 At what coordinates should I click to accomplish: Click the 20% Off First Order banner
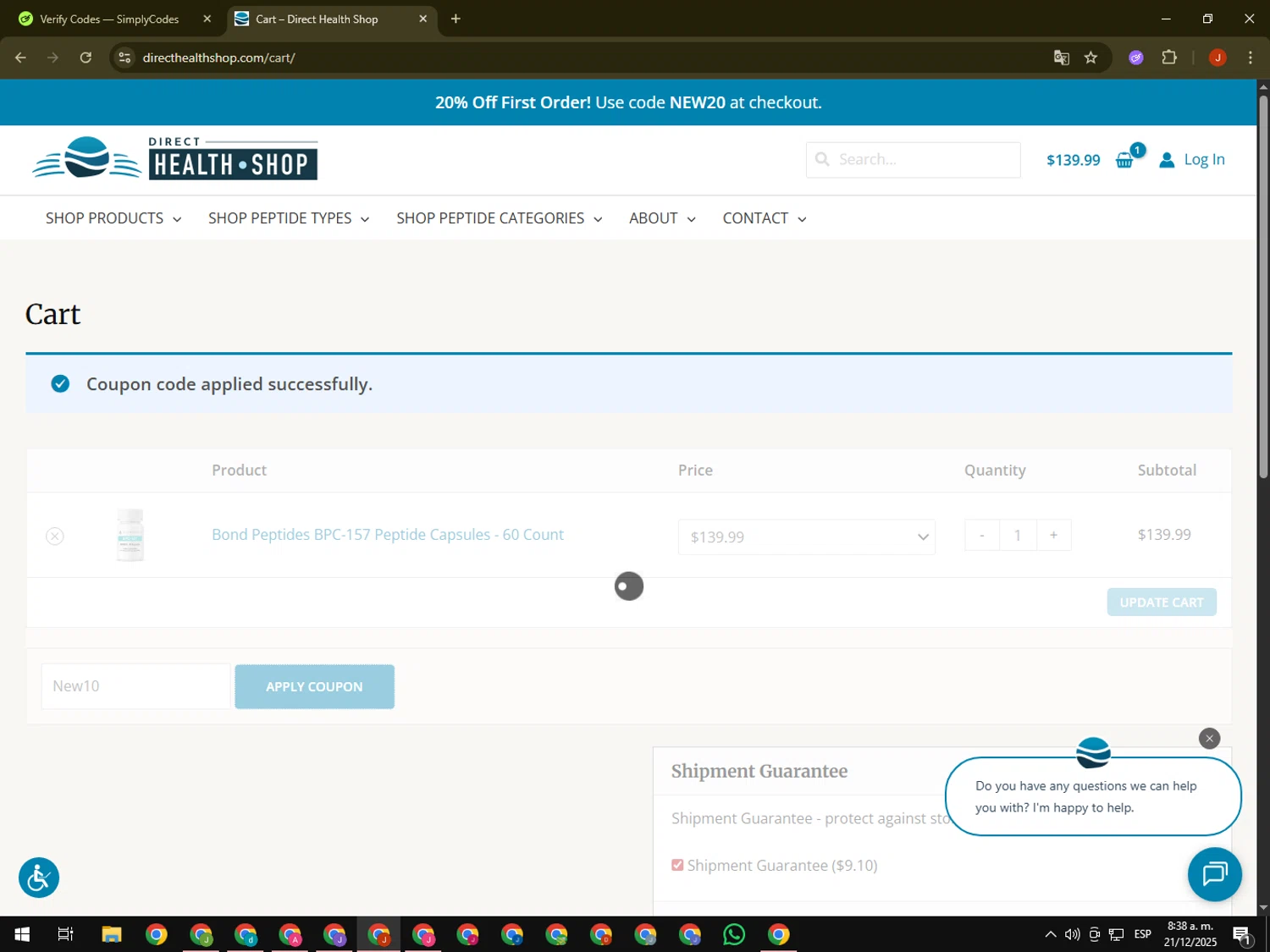click(x=628, y=102)
